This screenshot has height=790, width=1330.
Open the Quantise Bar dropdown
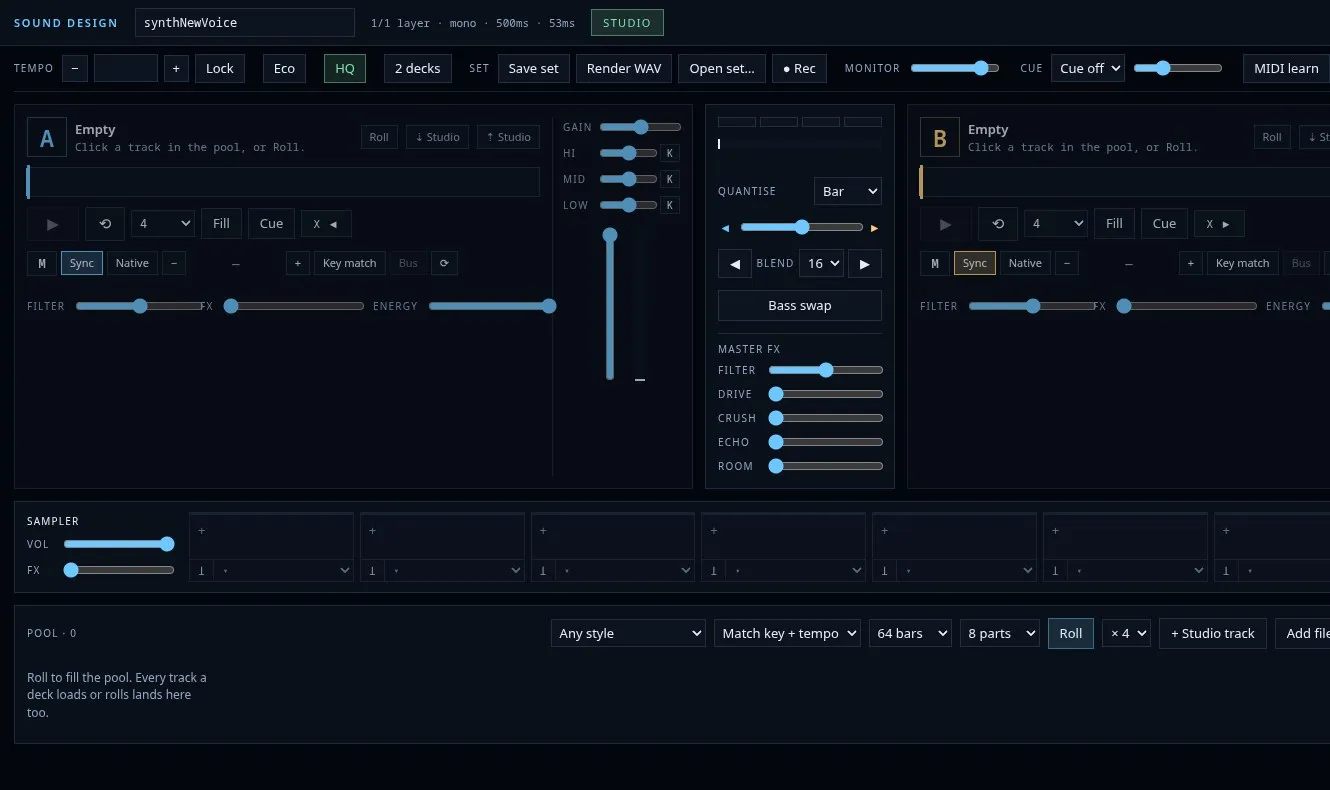pyautogui.click(x=848, y=191)
